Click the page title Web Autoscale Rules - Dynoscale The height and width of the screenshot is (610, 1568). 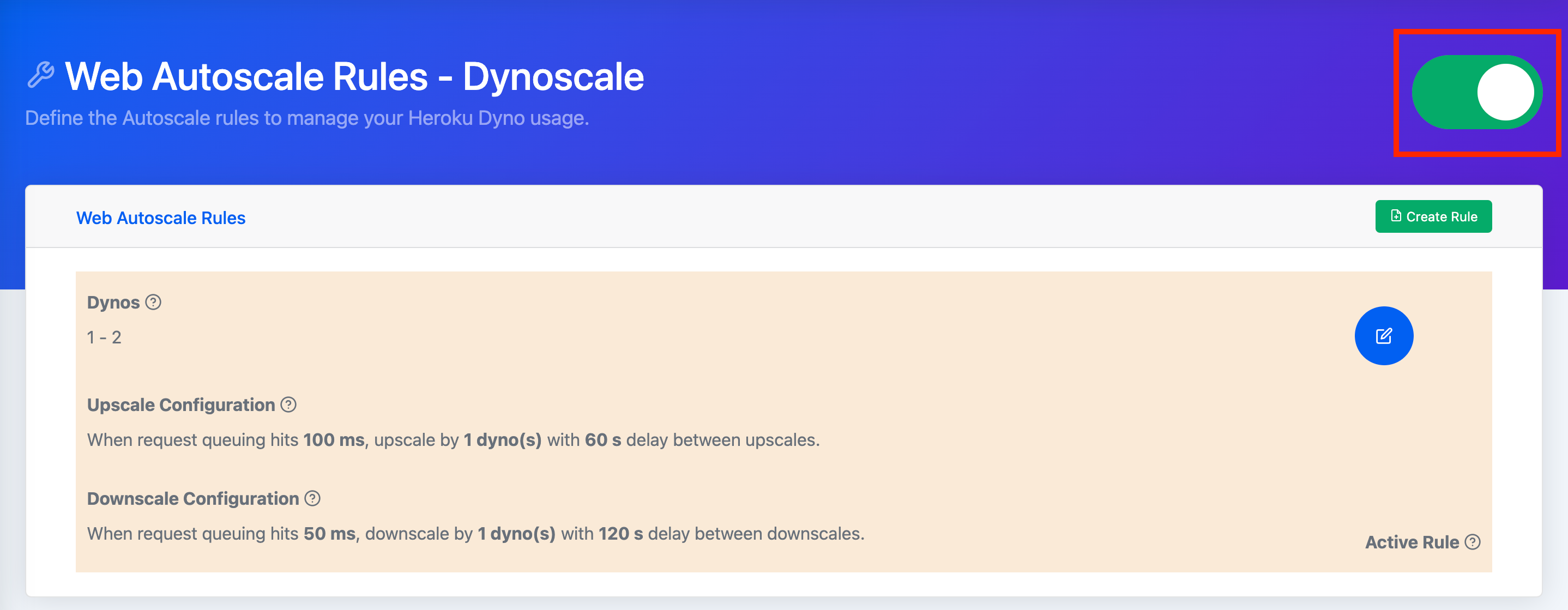coord(354,77)
